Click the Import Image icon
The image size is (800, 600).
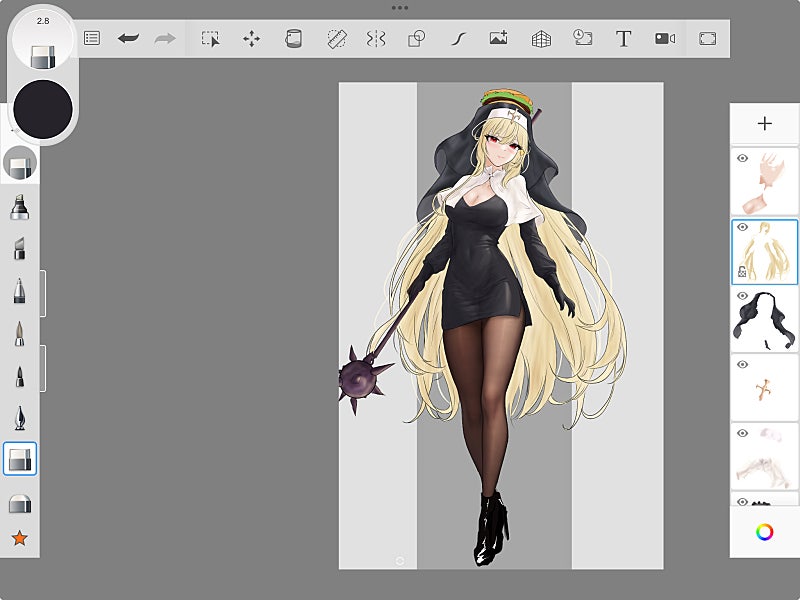click(498, 39)
